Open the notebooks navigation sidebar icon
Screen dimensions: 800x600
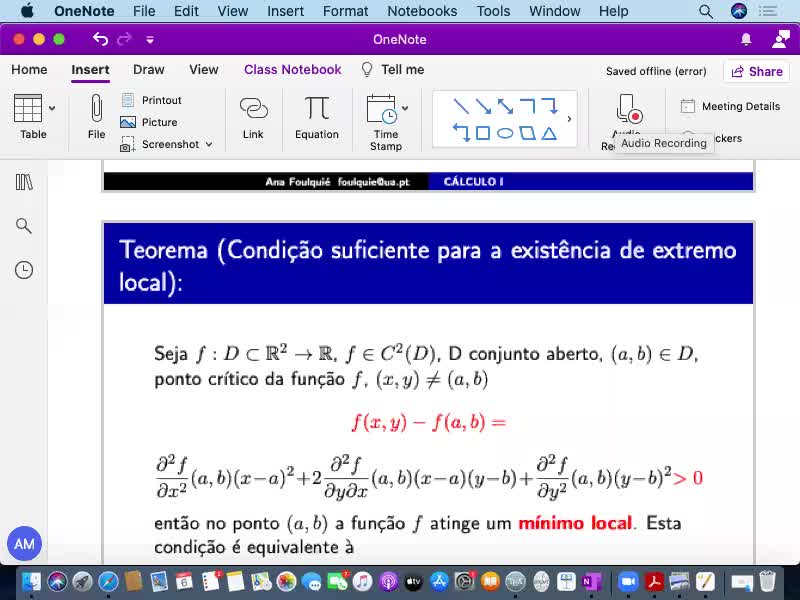tap(24, 182)
